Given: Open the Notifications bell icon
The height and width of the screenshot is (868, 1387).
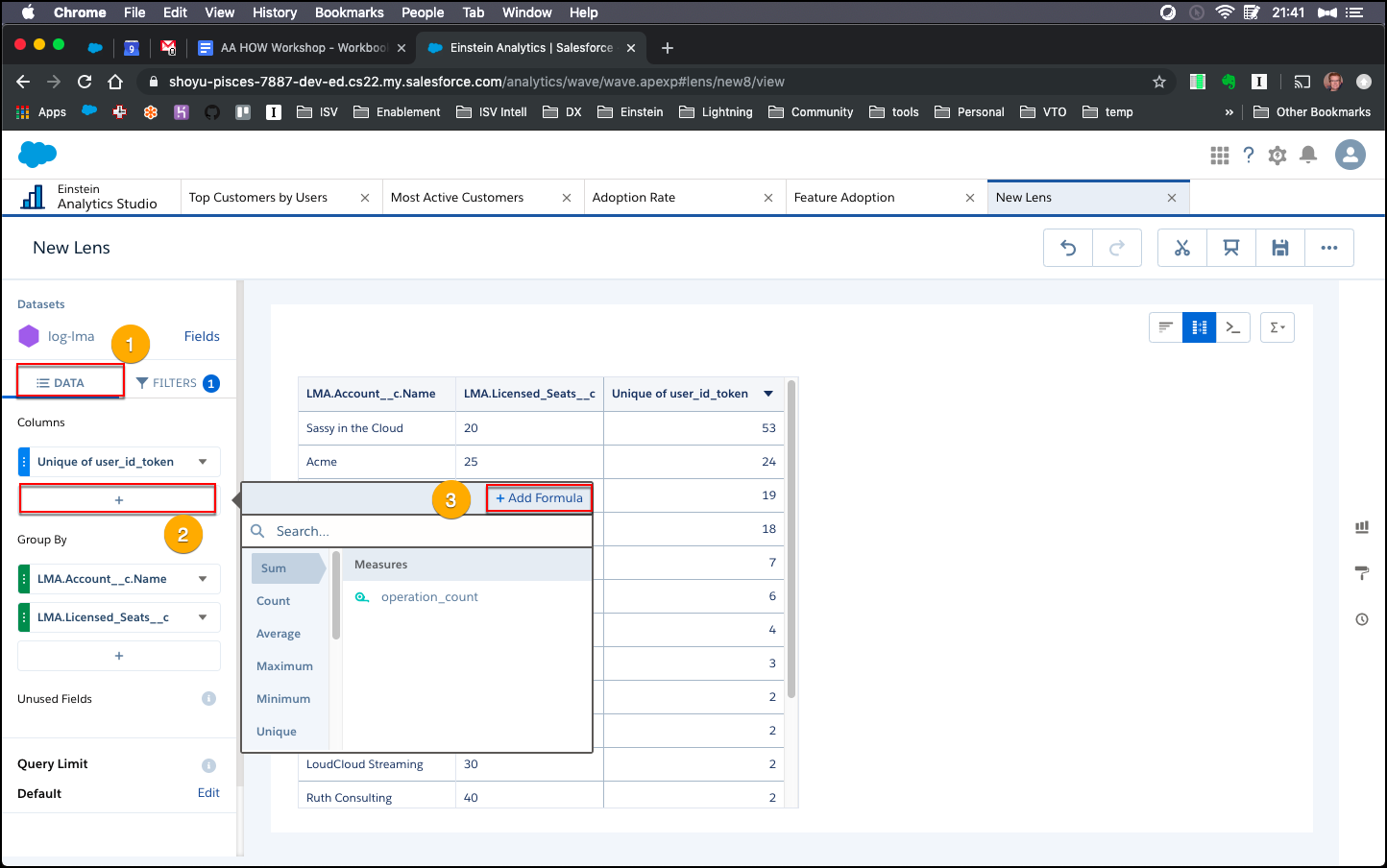Looking at the screenshot, I should (1308, 155).
